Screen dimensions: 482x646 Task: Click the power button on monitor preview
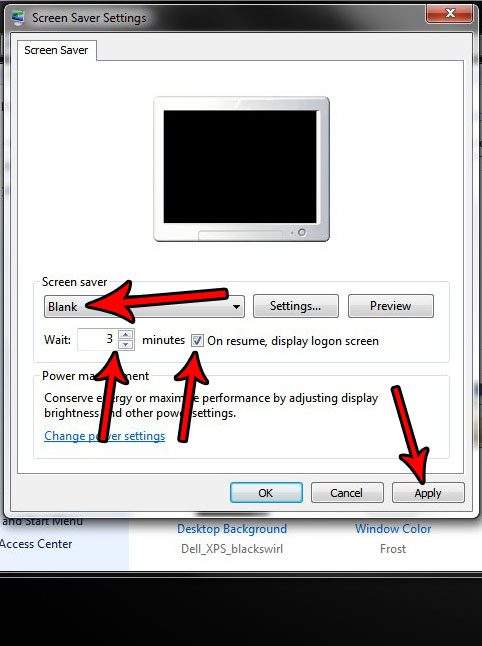pyautogui.click(x=302, y=232)
